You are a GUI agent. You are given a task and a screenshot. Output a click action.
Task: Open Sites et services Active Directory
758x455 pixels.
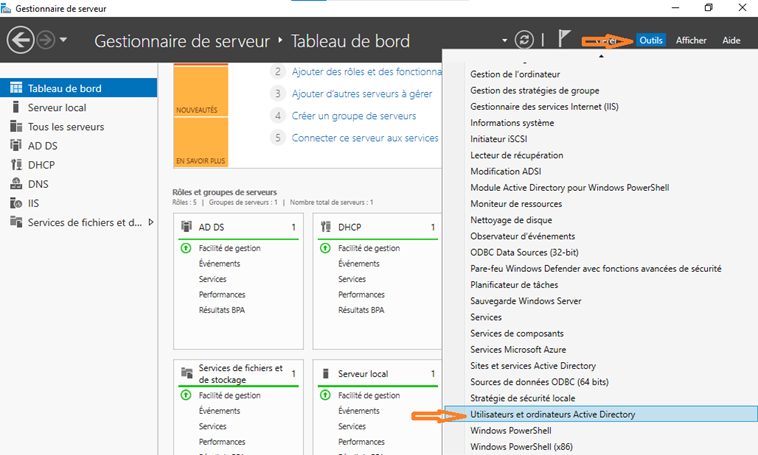click(x=533, y=366)
